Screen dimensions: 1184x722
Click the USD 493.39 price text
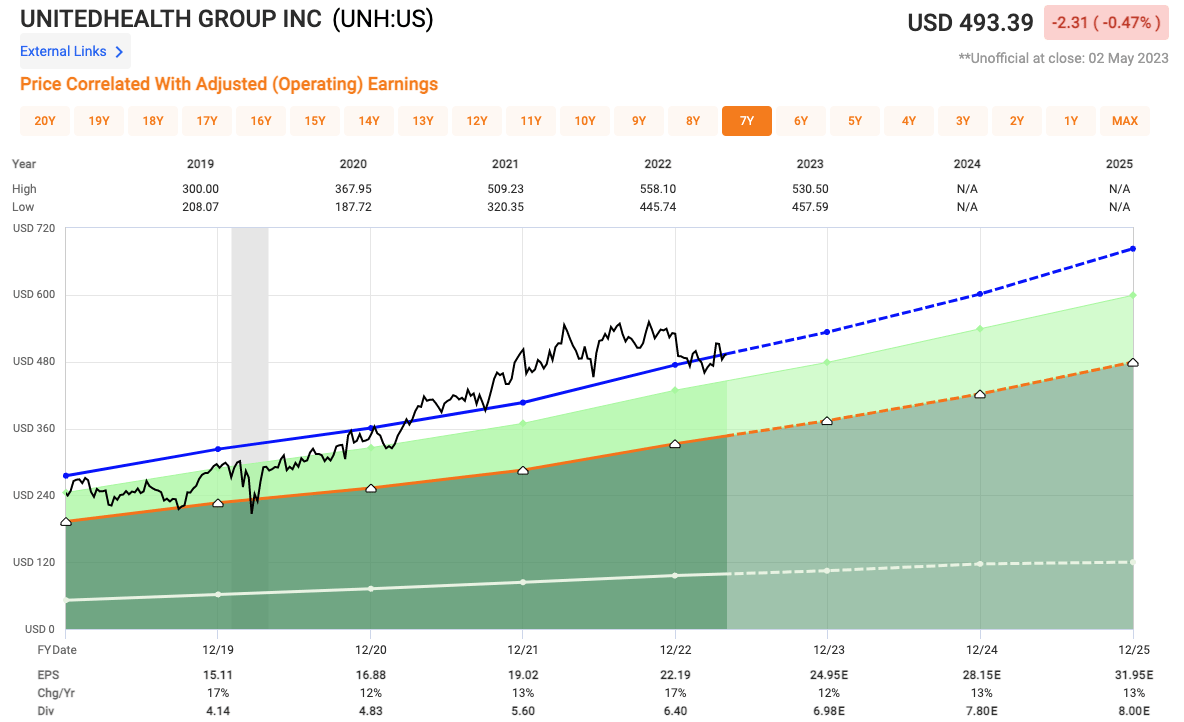[970, 23]
